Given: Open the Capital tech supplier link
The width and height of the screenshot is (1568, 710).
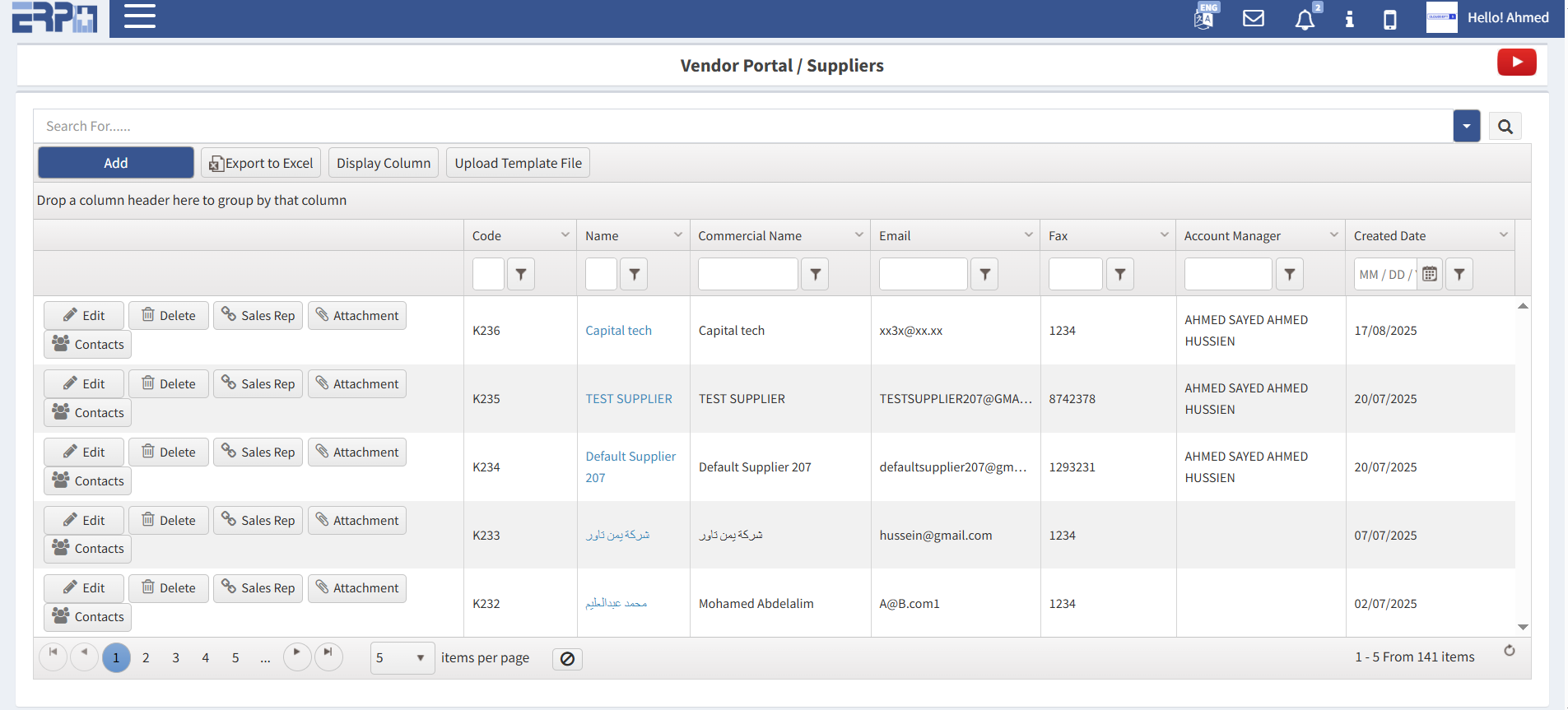Looking at the screenshot, I should coord(618,331).
